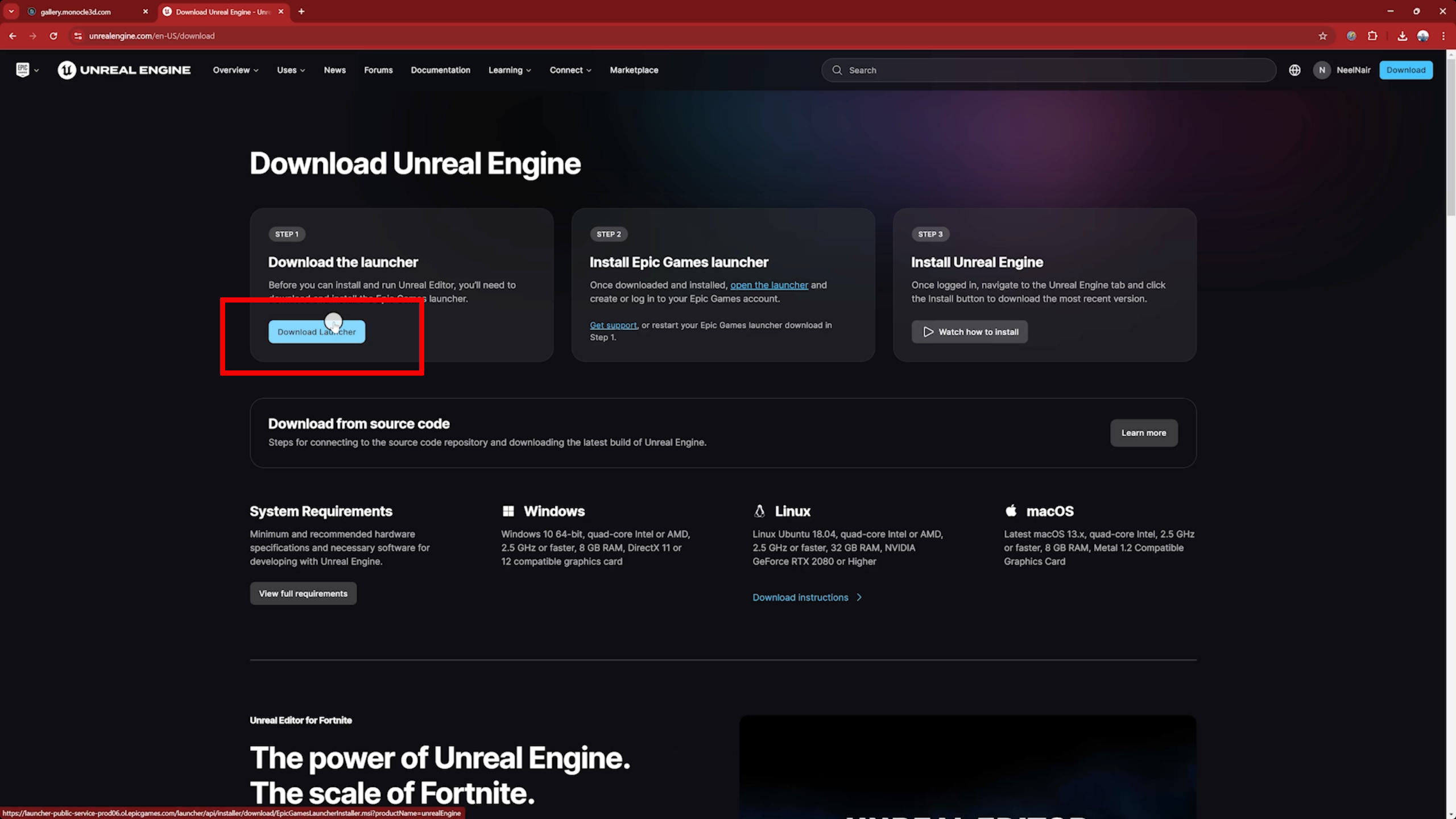Open the language globe icon
1456x819 pixels.
pos(1294,70)
